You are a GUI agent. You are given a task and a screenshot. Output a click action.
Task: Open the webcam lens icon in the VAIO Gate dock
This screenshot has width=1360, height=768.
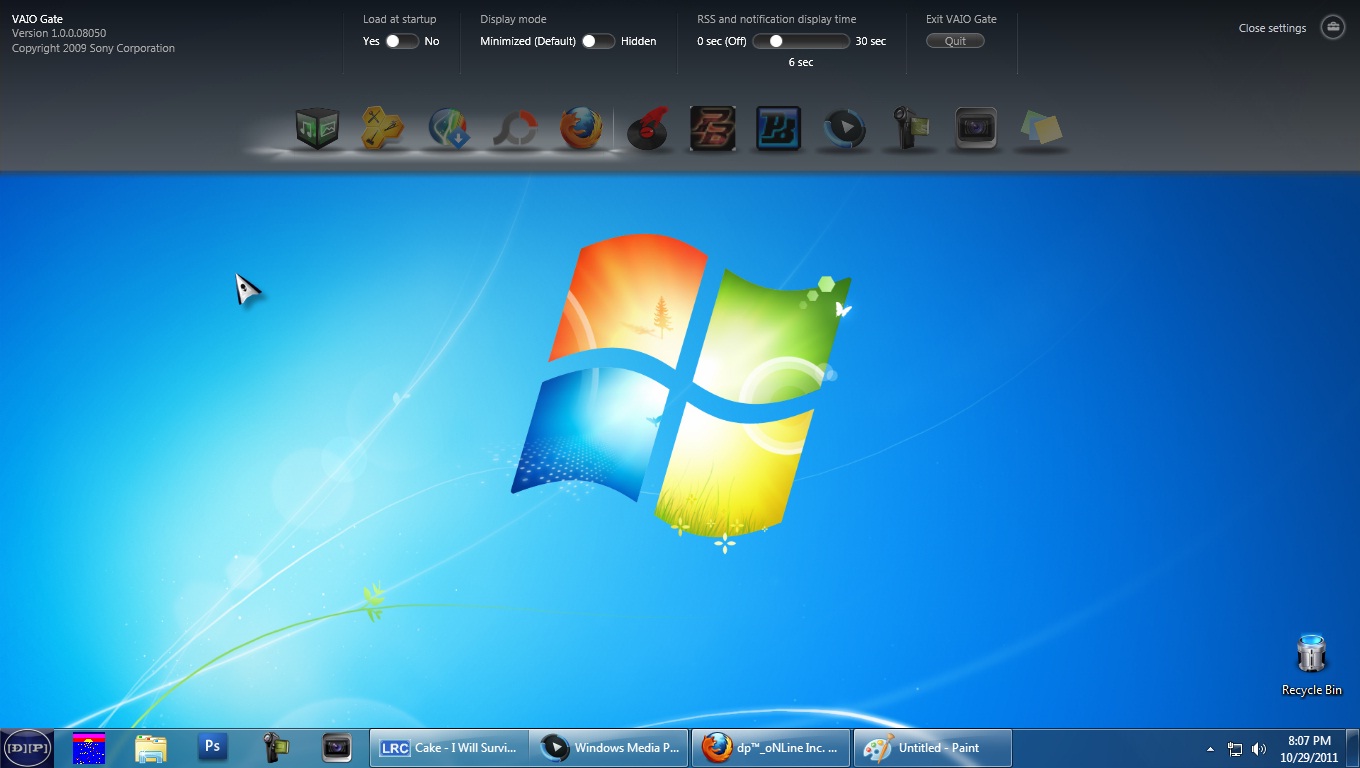[x=976, y=129]
